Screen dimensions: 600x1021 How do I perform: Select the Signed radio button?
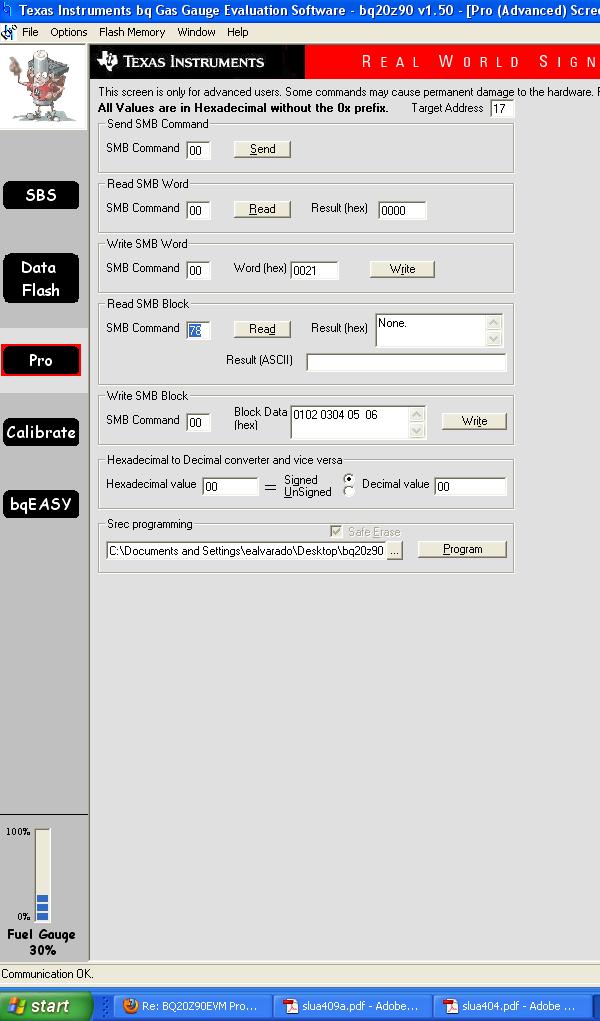click(349, 479)
